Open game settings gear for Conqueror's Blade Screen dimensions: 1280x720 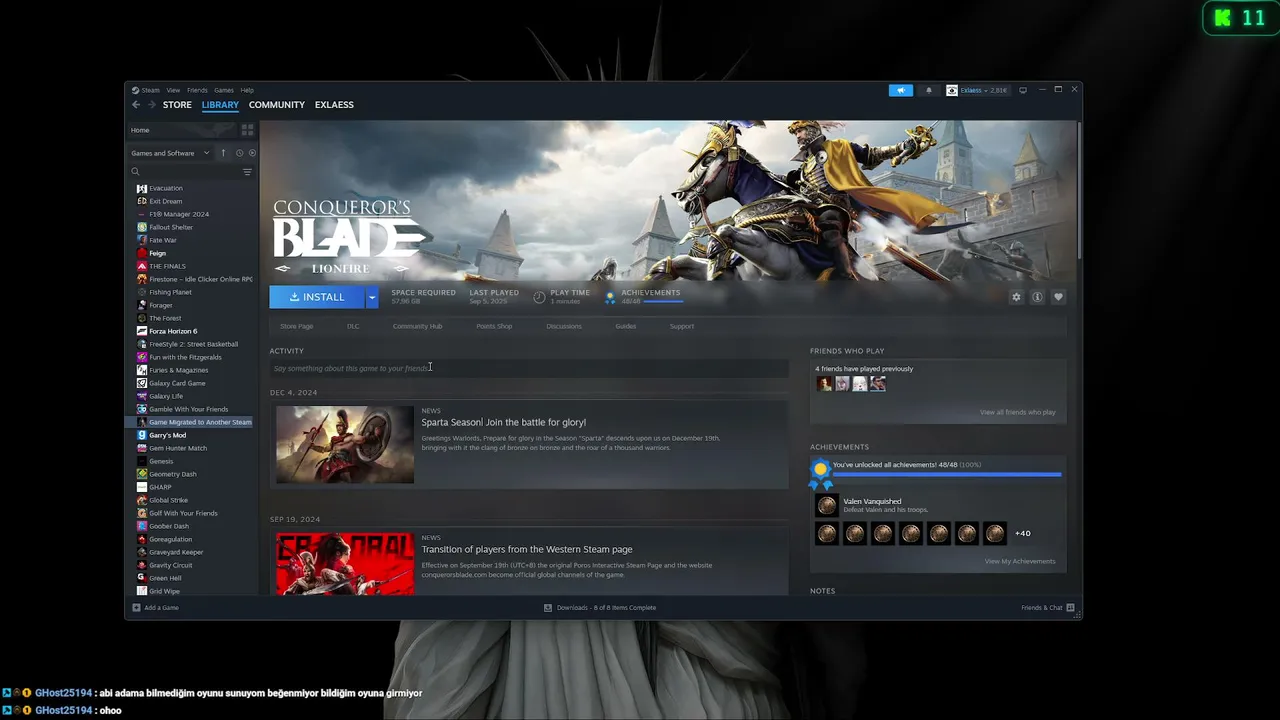1016,297
